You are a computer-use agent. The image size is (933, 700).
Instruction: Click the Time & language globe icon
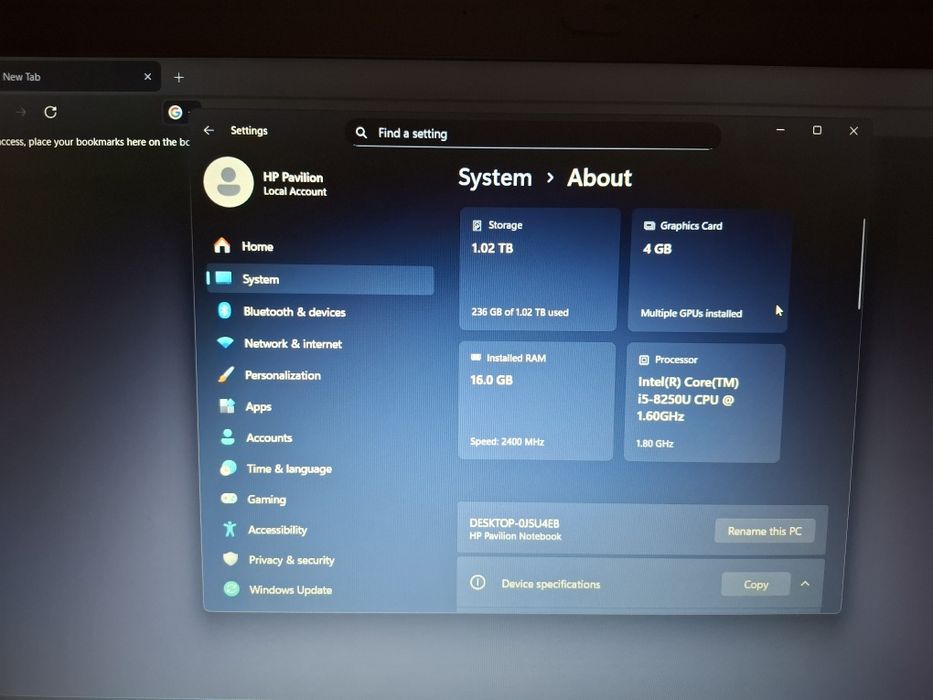point(228,468)
